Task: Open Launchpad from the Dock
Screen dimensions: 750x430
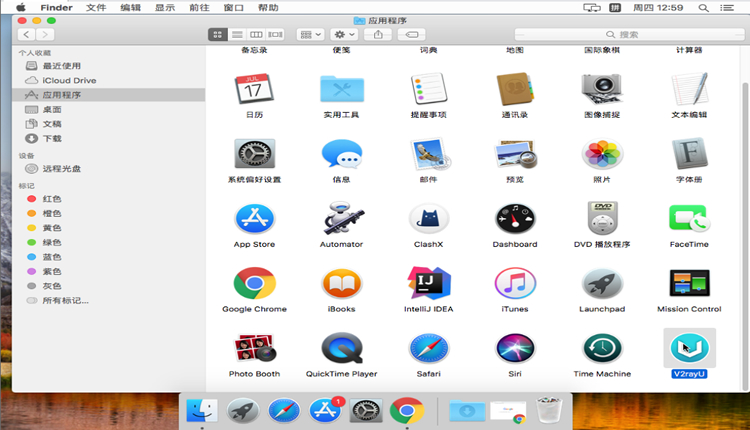Action: coord(243,409)
